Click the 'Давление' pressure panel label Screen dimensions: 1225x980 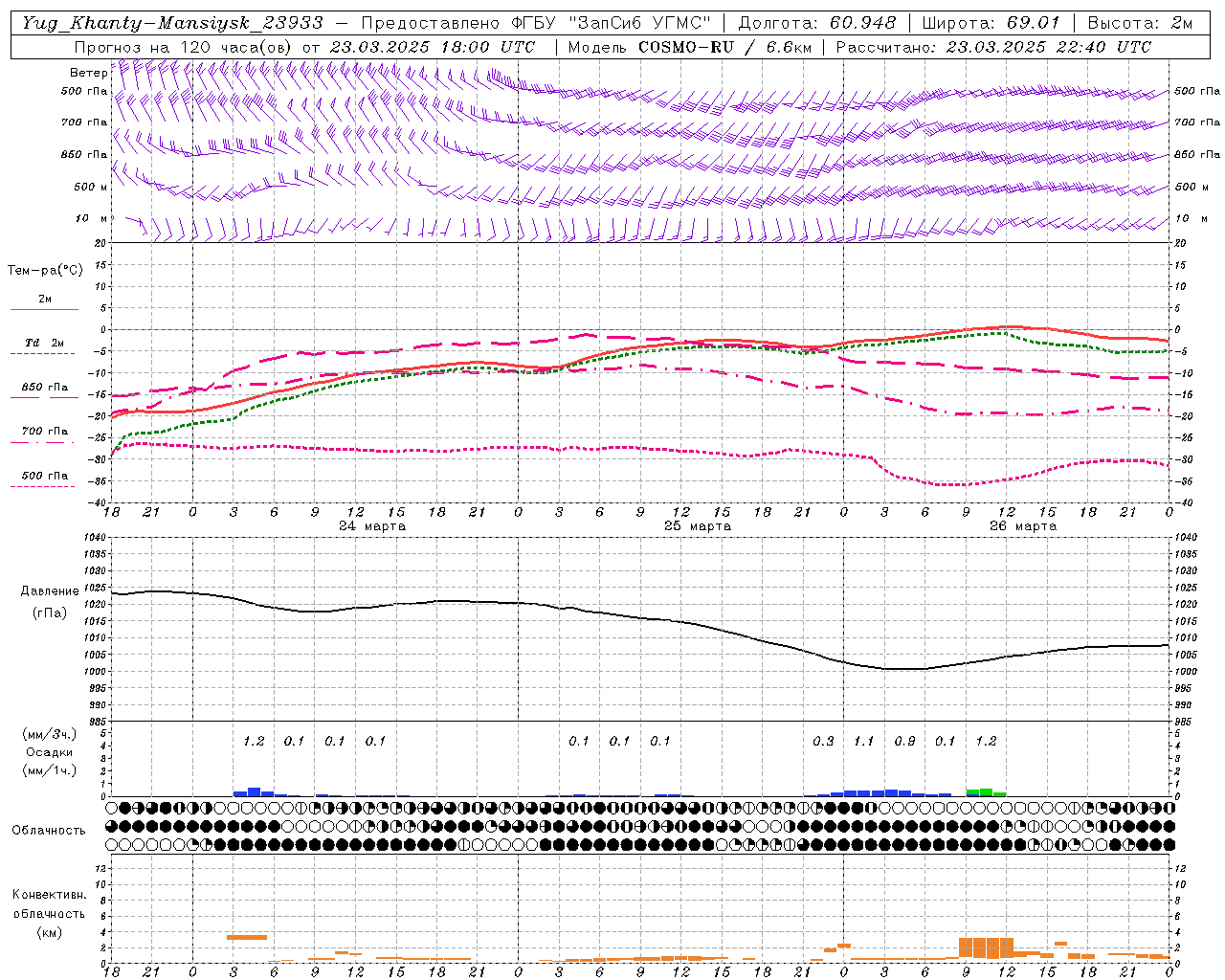[50, 591]
